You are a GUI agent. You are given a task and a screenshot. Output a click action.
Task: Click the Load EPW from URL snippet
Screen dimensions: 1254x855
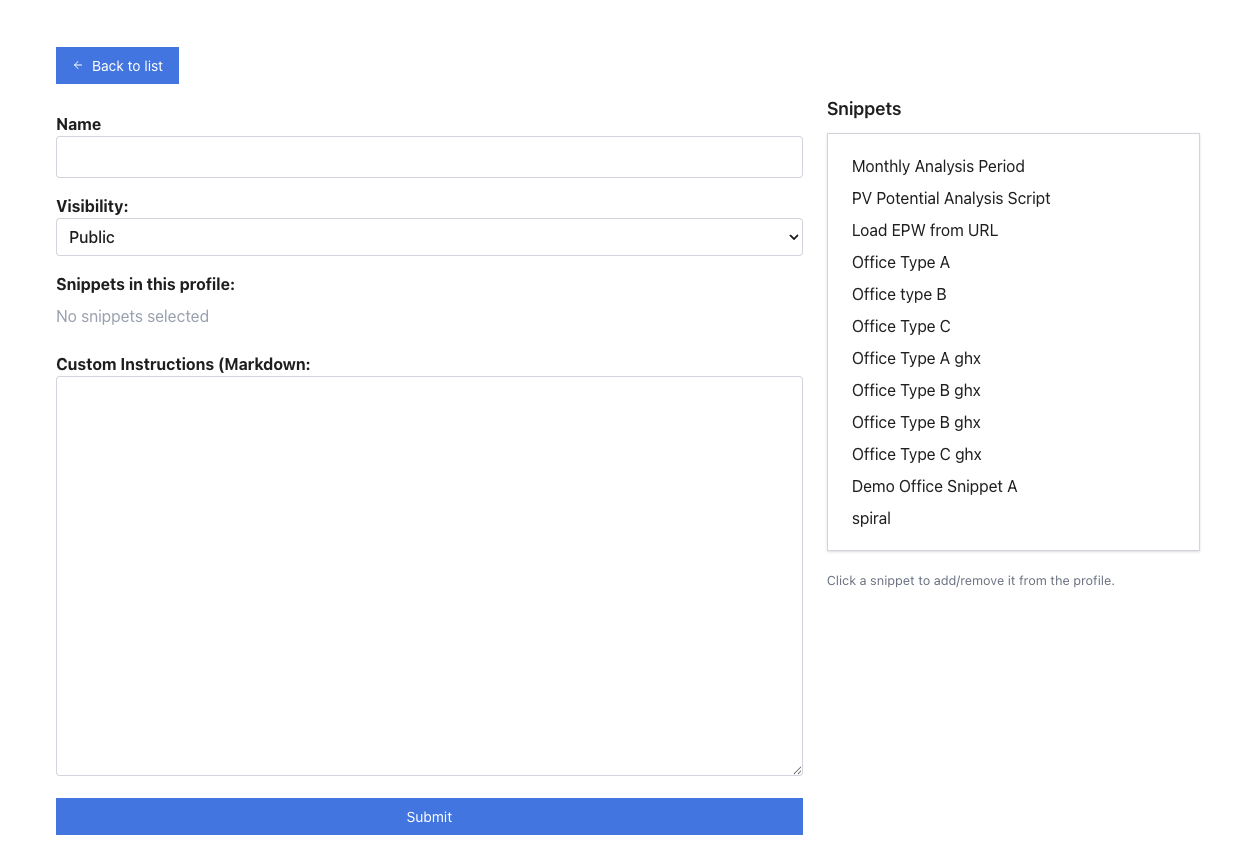[x=924, y=230]
